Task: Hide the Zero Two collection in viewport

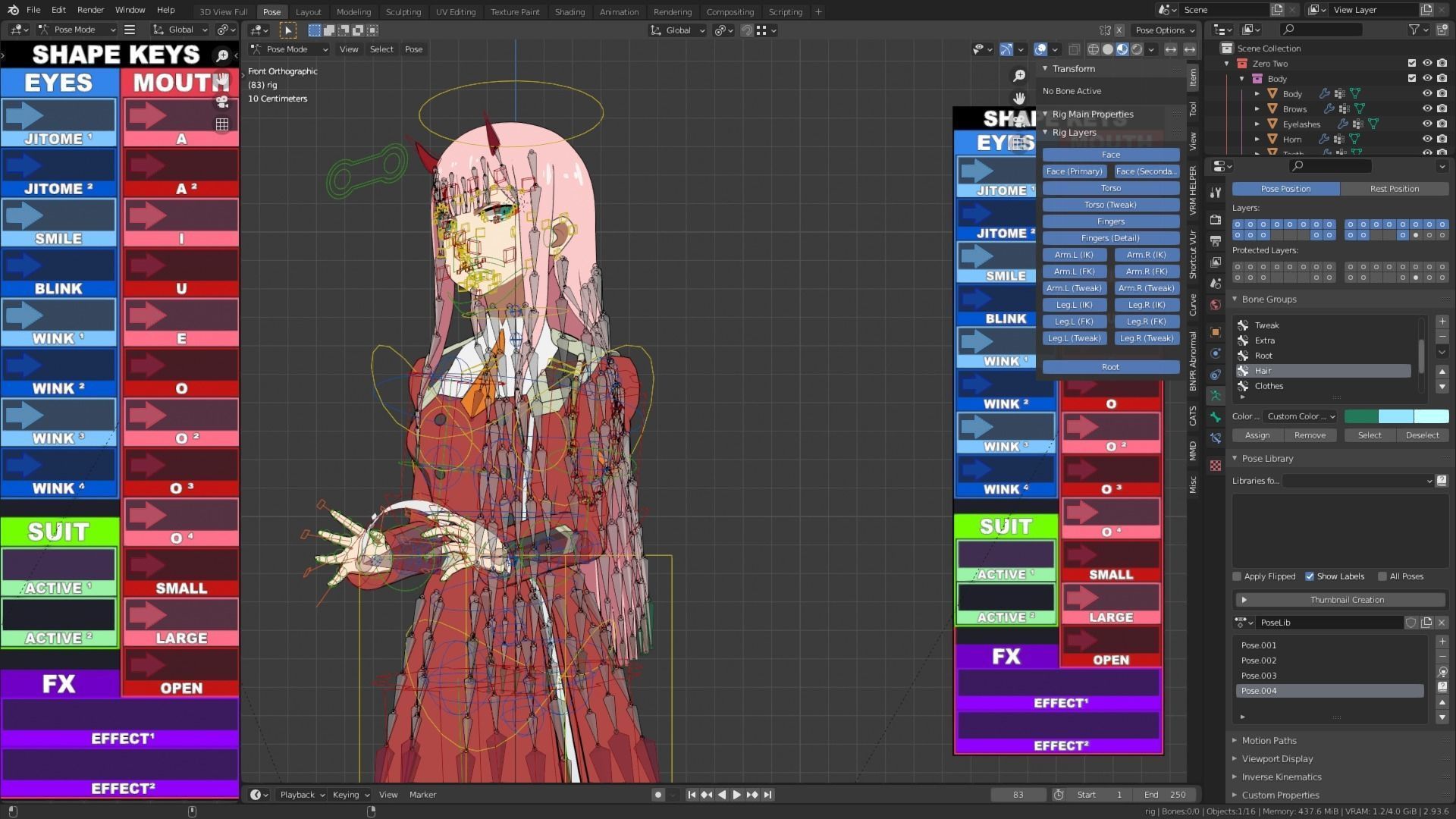Action: [x=1427, y=64]
